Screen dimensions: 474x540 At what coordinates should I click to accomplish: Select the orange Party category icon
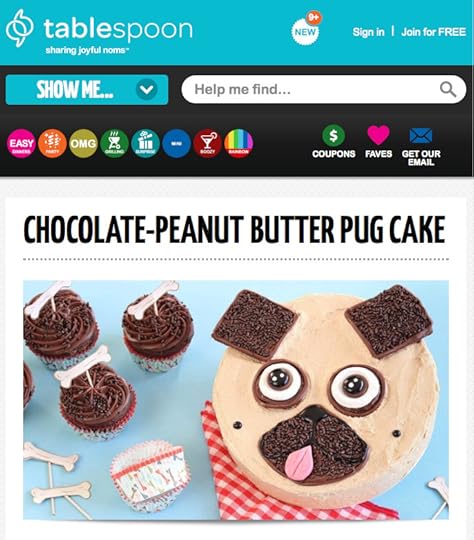click(52, 143)
